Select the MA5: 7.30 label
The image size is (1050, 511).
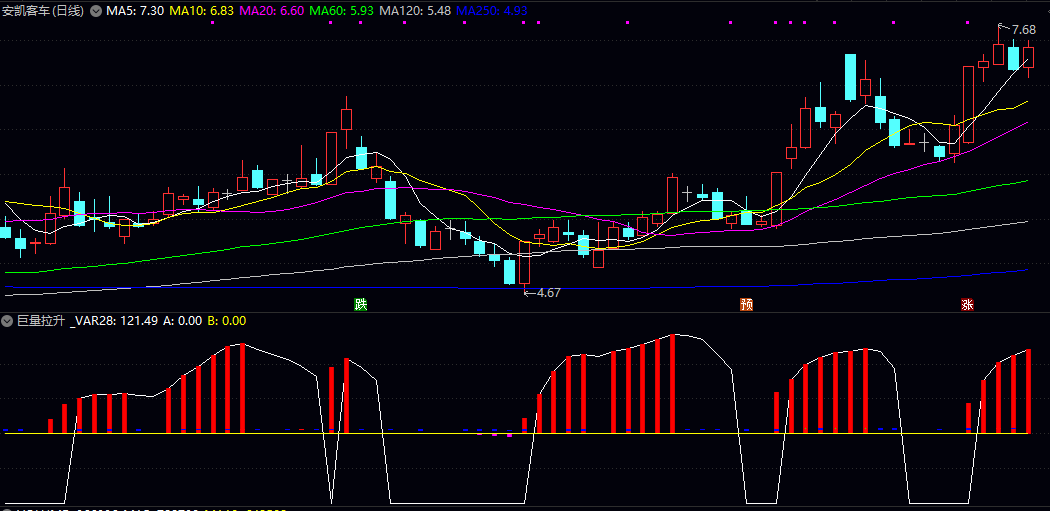pyautogui.click(x=135, y=11)
